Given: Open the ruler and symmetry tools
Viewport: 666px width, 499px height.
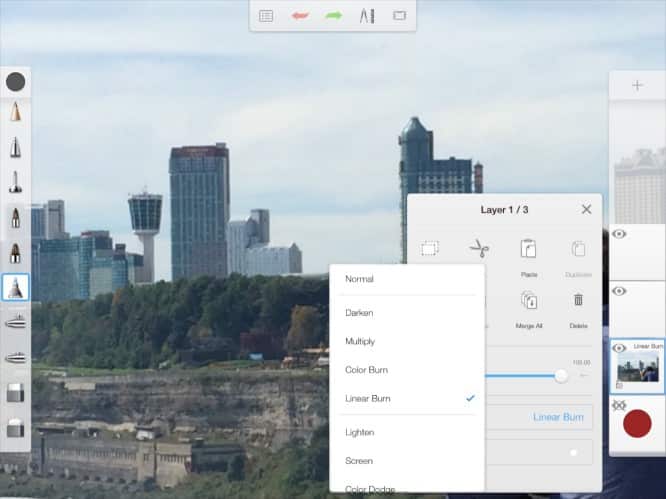Looking at the screenshot, I should [x=367, y=16].
